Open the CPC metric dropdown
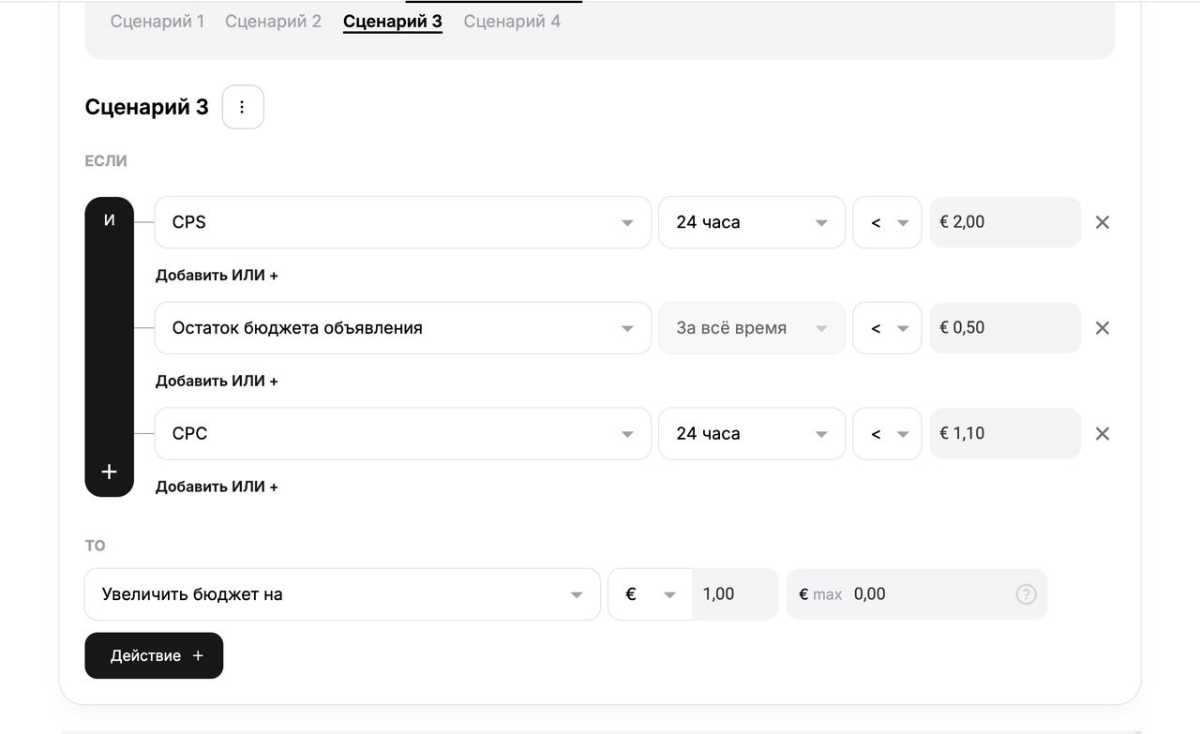 coord(402,434)
